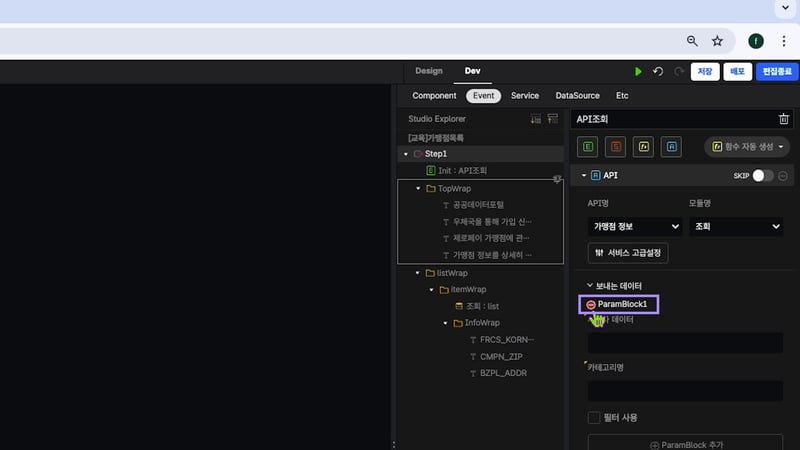The image size is (800, 450).
Task: Click the 카테고리명 input field
Action: point(685,391)
